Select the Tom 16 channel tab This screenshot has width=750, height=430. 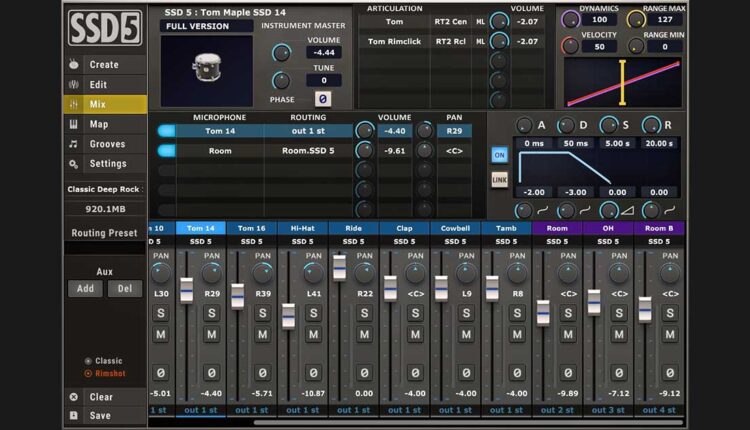click(x=252, y=228)
